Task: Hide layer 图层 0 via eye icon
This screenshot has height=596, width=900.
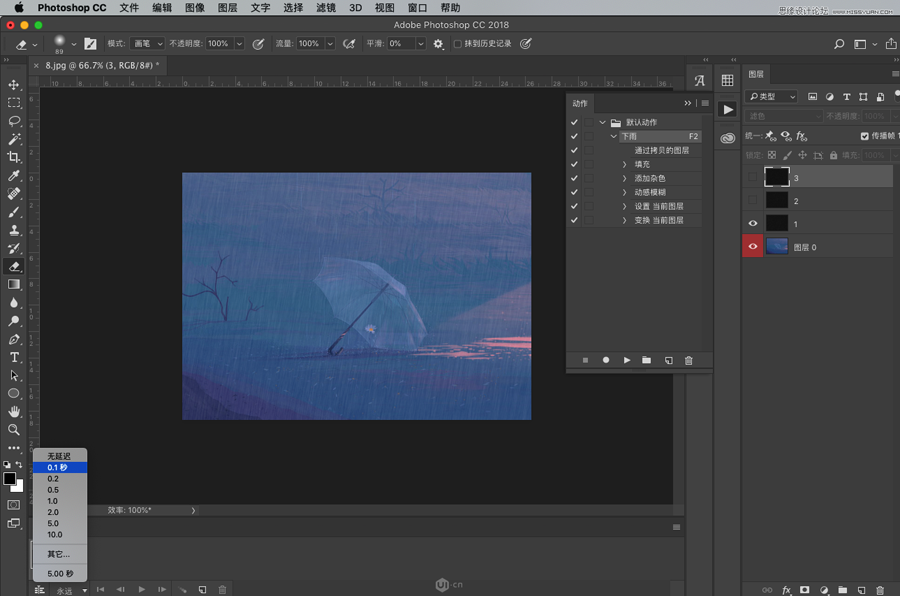Action: (753, 247)
